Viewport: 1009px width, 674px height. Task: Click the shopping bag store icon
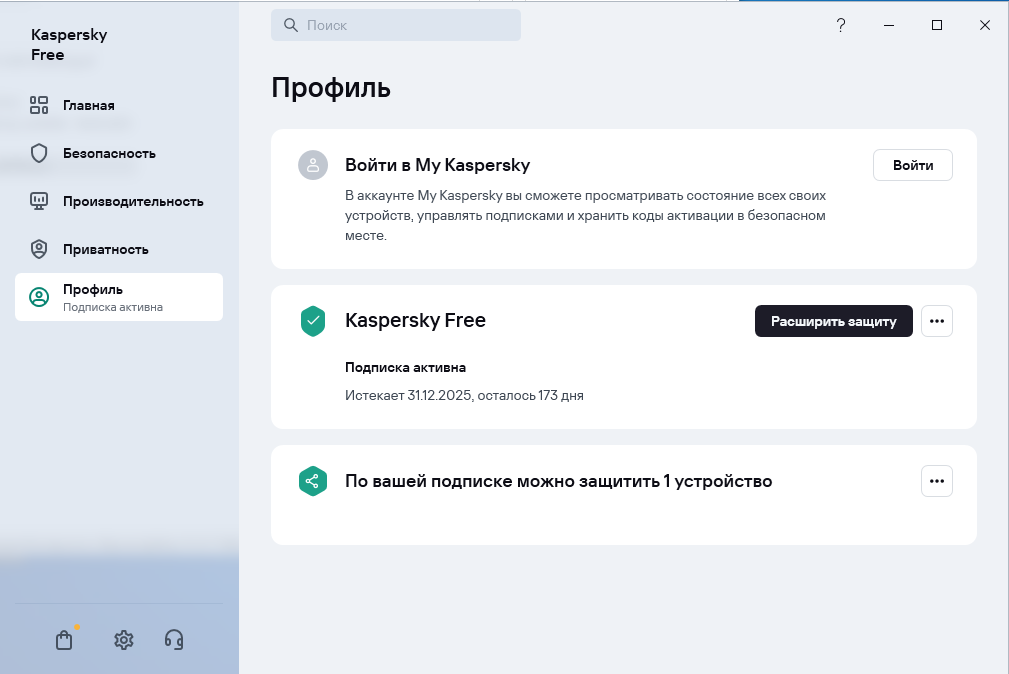[x=65, y=640]
